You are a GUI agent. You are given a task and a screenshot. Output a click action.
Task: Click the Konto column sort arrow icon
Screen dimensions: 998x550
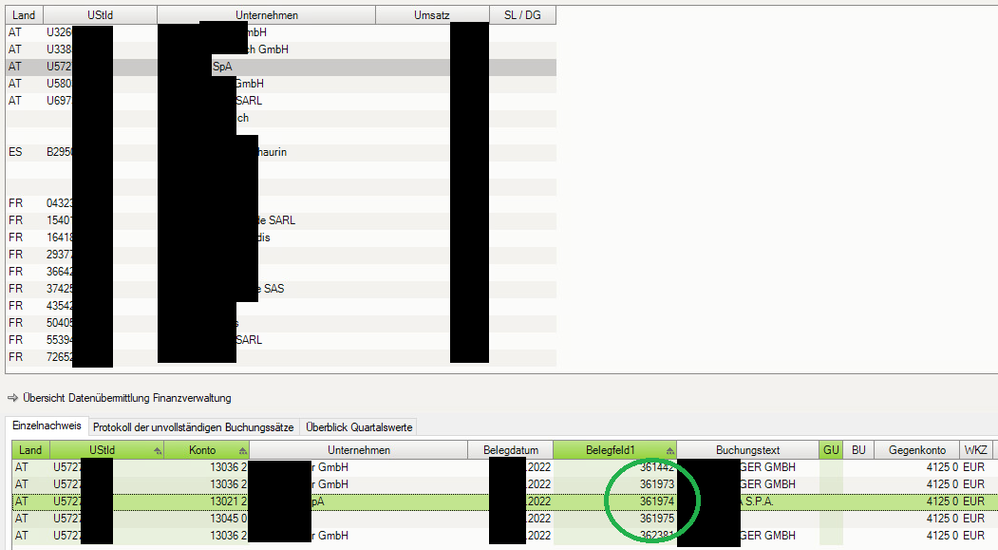(x=242, y=451)
